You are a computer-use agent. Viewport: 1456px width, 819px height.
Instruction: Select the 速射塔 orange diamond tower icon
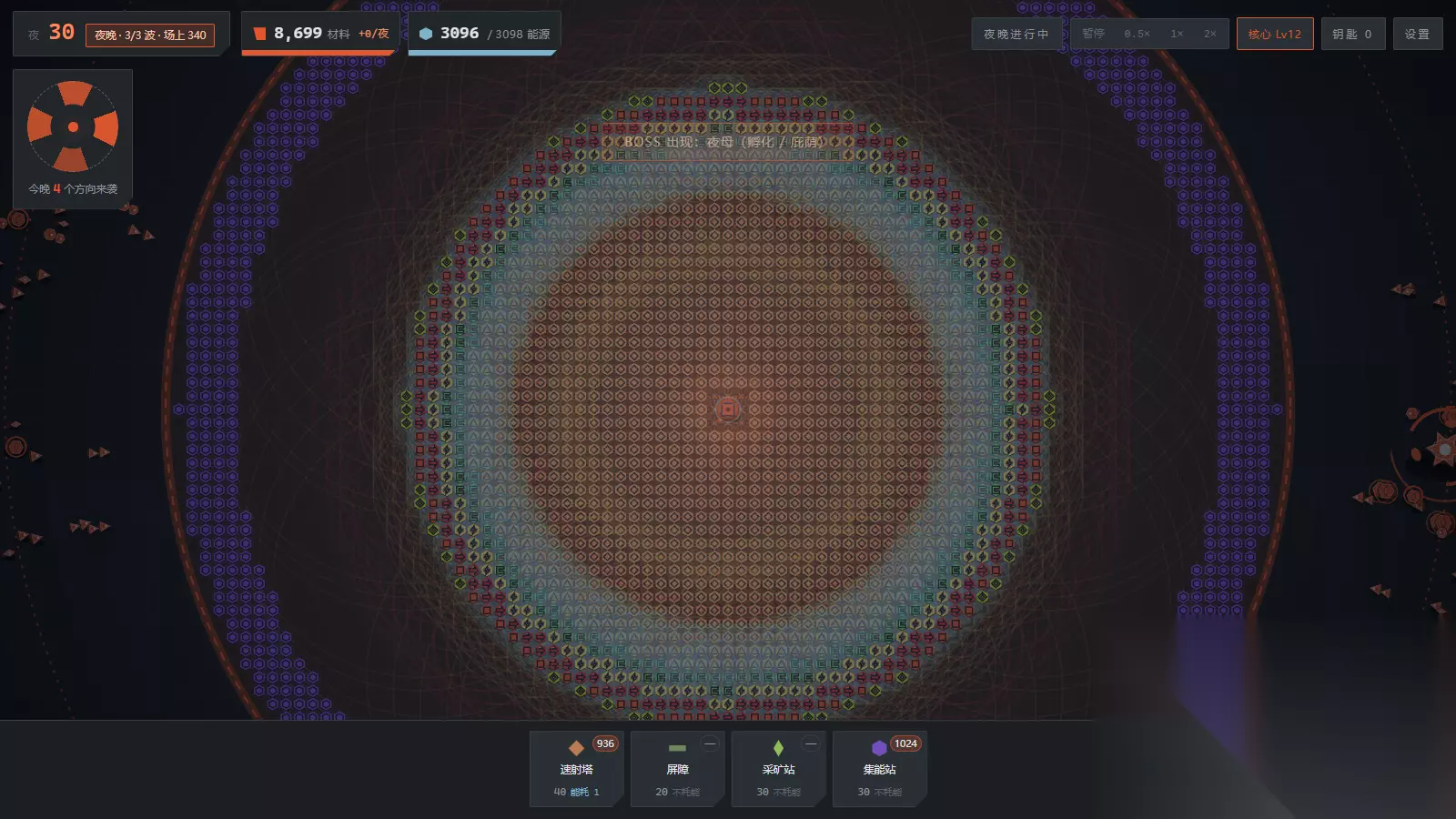(x=576, y=748)
